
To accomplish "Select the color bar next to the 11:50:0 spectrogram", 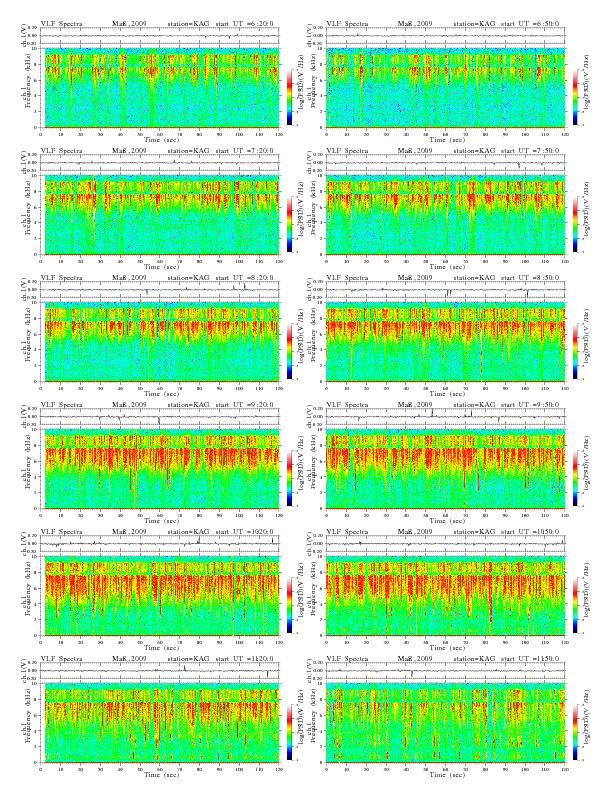I will click(576, 732).
